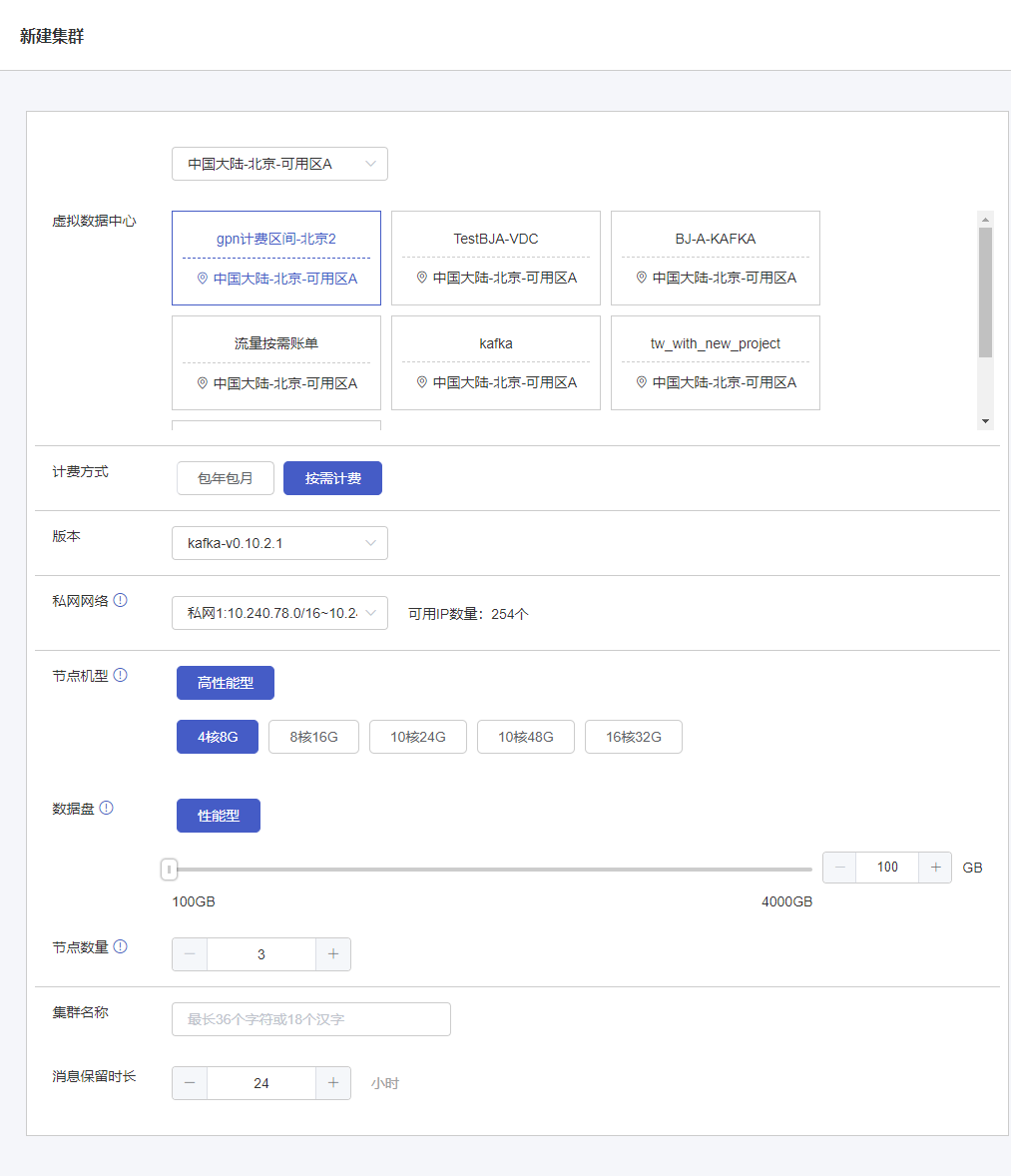Decrease message retention hours with minus button
This screenshot has width=1011, height=1176.
(x=190, y=1083)
